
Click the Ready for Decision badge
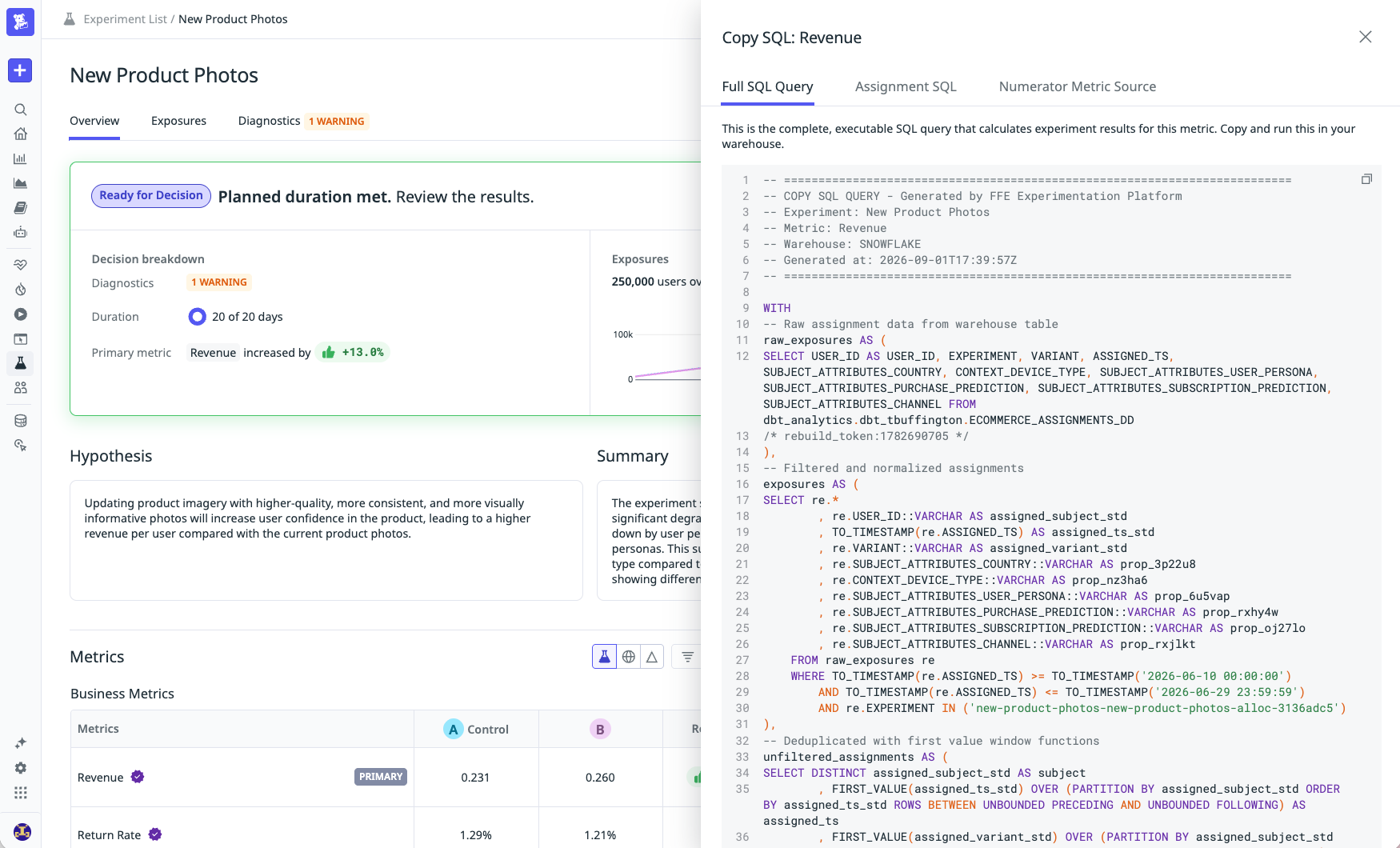(x=151, y=195)
